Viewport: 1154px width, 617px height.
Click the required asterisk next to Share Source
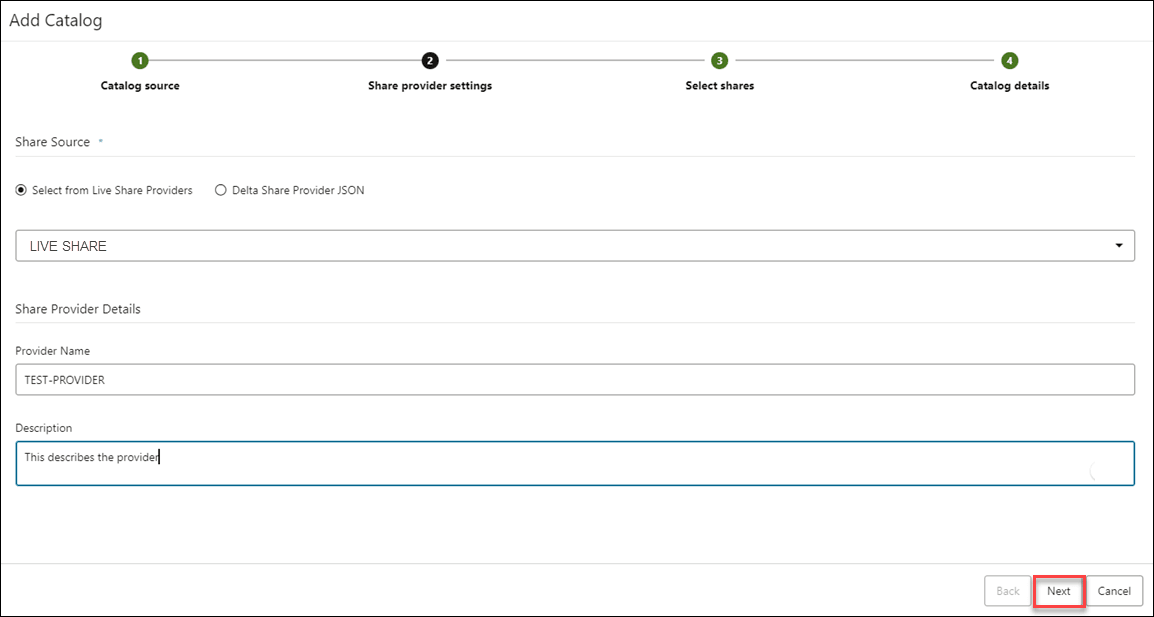point(98,141)
